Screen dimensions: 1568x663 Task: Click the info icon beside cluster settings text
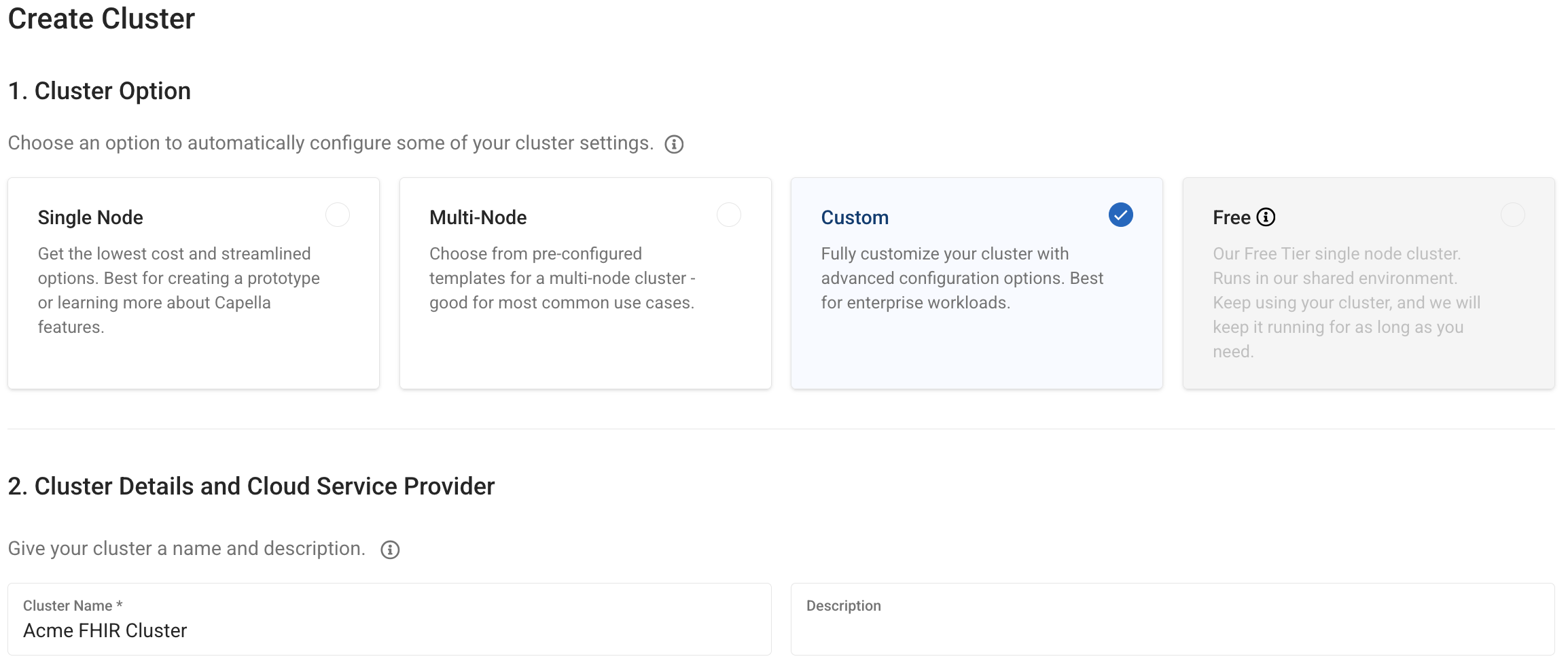point(673,143)
